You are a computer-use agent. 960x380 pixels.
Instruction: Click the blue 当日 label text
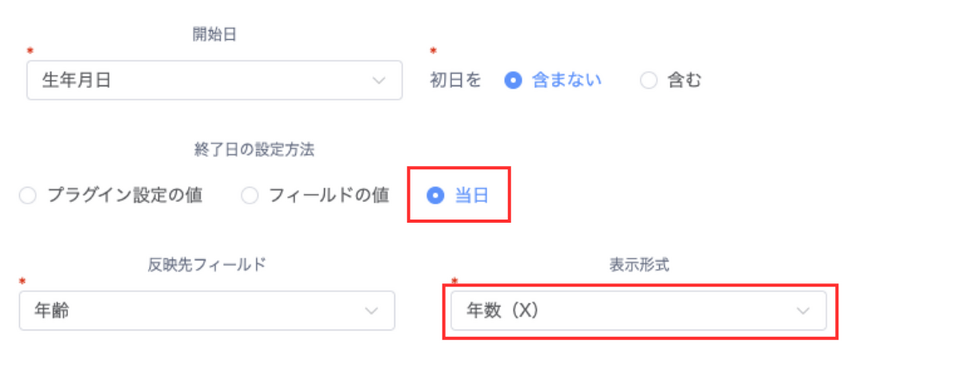click(471, 196)
